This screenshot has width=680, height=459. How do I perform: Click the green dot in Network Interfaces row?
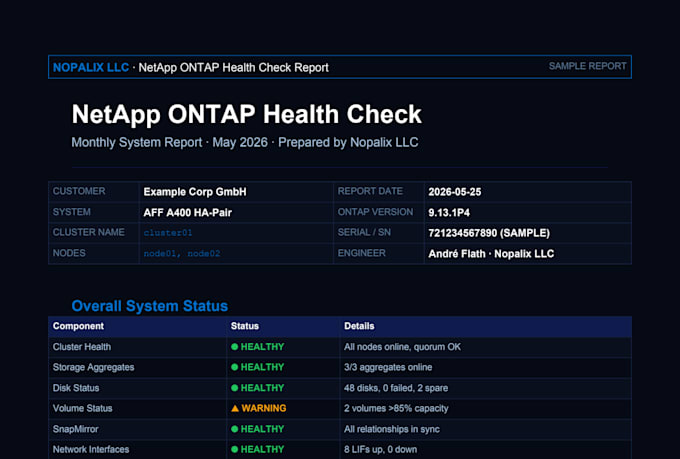pos(235,450)
